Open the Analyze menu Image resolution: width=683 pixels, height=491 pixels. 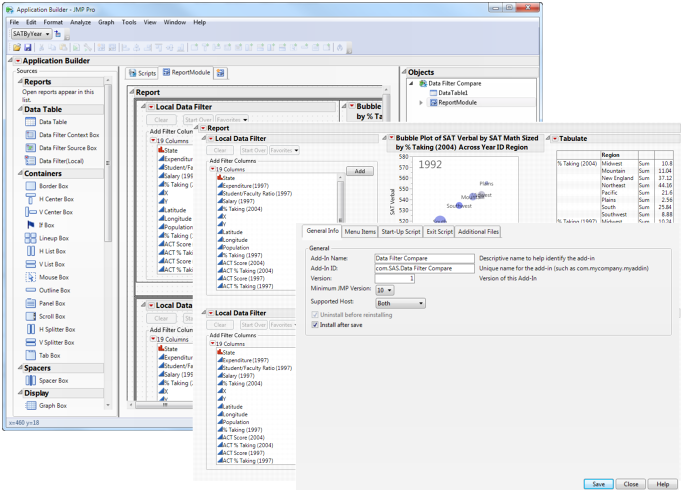coord(80,21)
